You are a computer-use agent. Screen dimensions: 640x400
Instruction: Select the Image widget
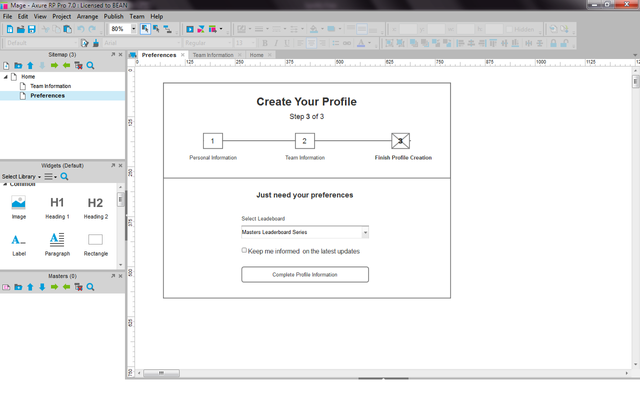click(19, 207)
